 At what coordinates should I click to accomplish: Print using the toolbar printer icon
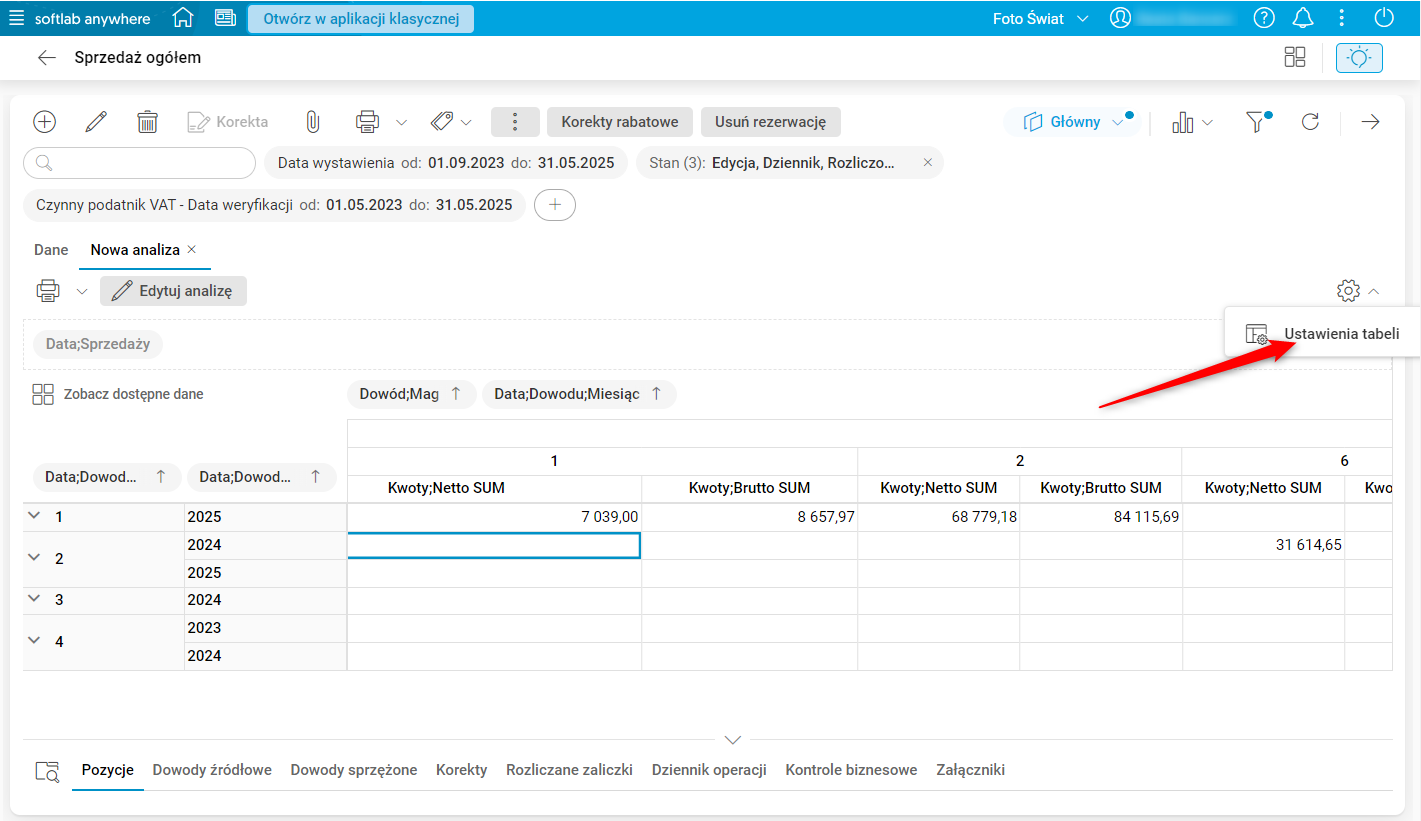click(x=368, y=122)
